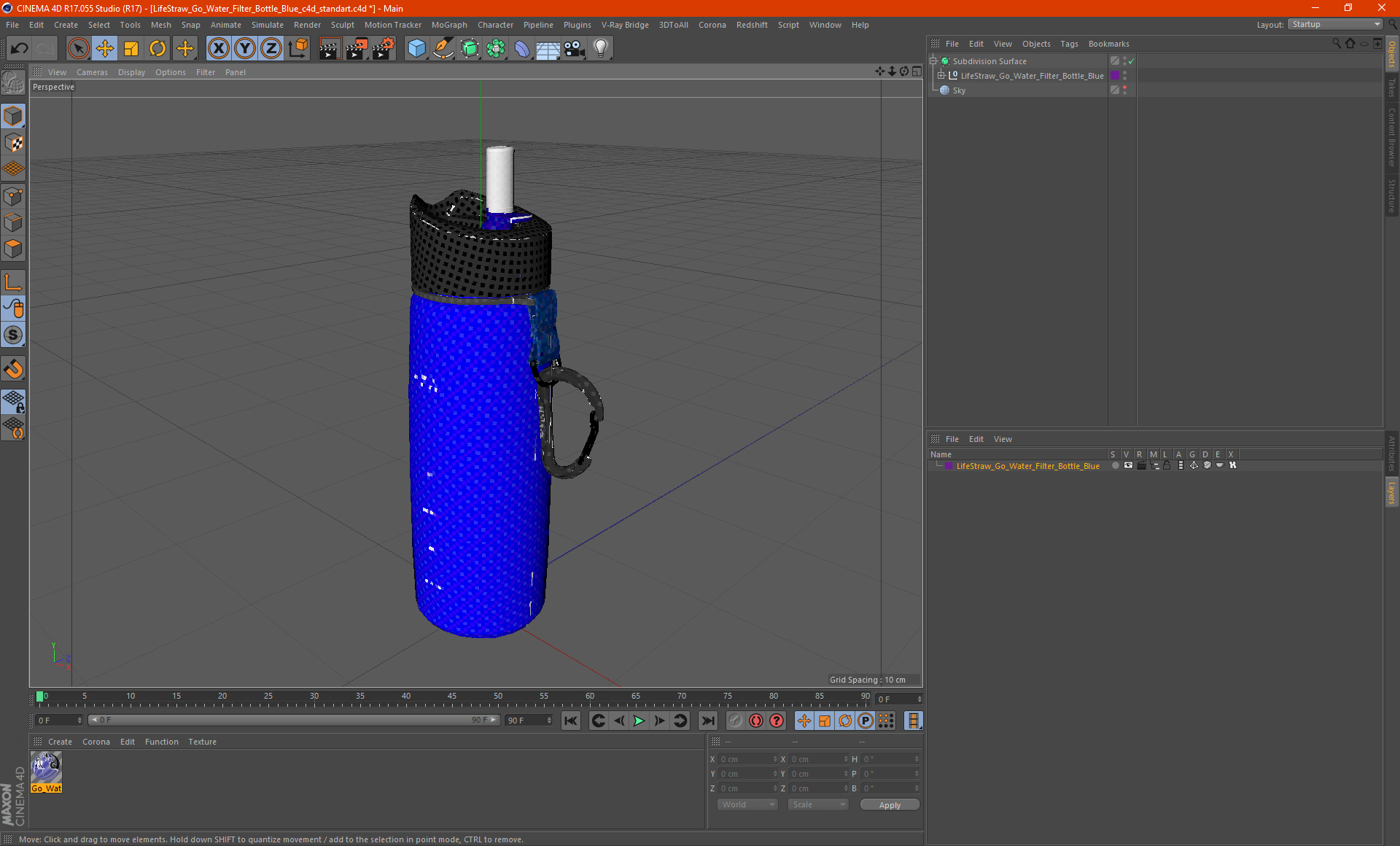Select the Live Selection tool
The width and height of the screenshot is (1400, 846).
(78, 49)
